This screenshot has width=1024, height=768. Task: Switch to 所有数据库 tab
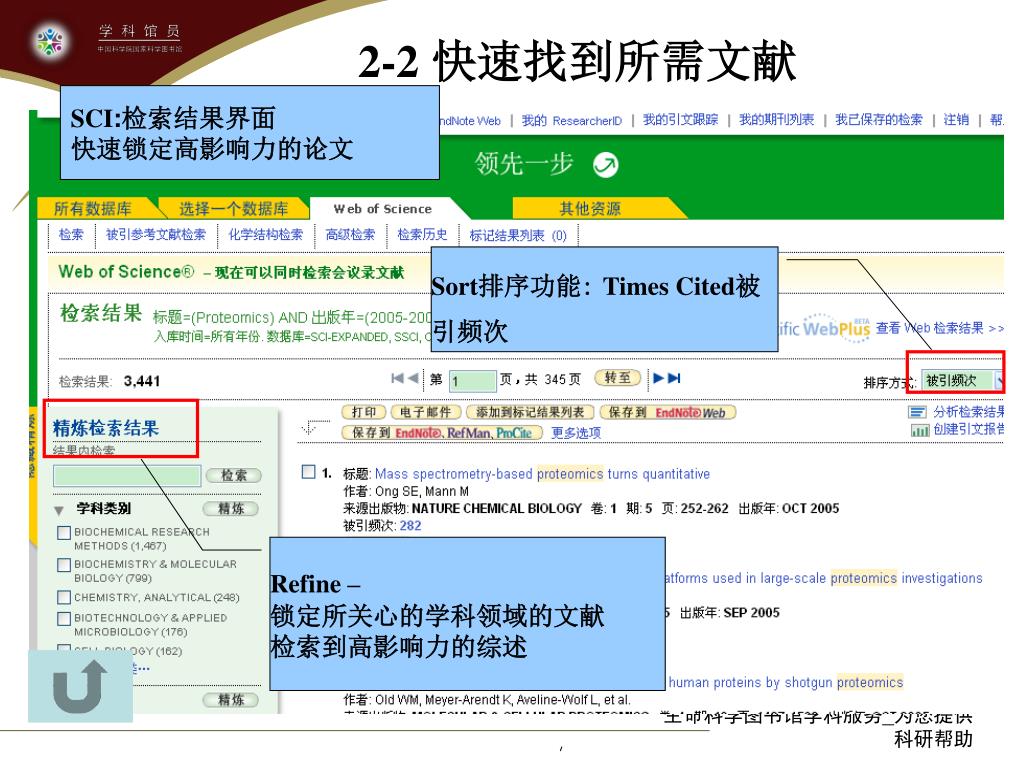[x=93, y=209]
